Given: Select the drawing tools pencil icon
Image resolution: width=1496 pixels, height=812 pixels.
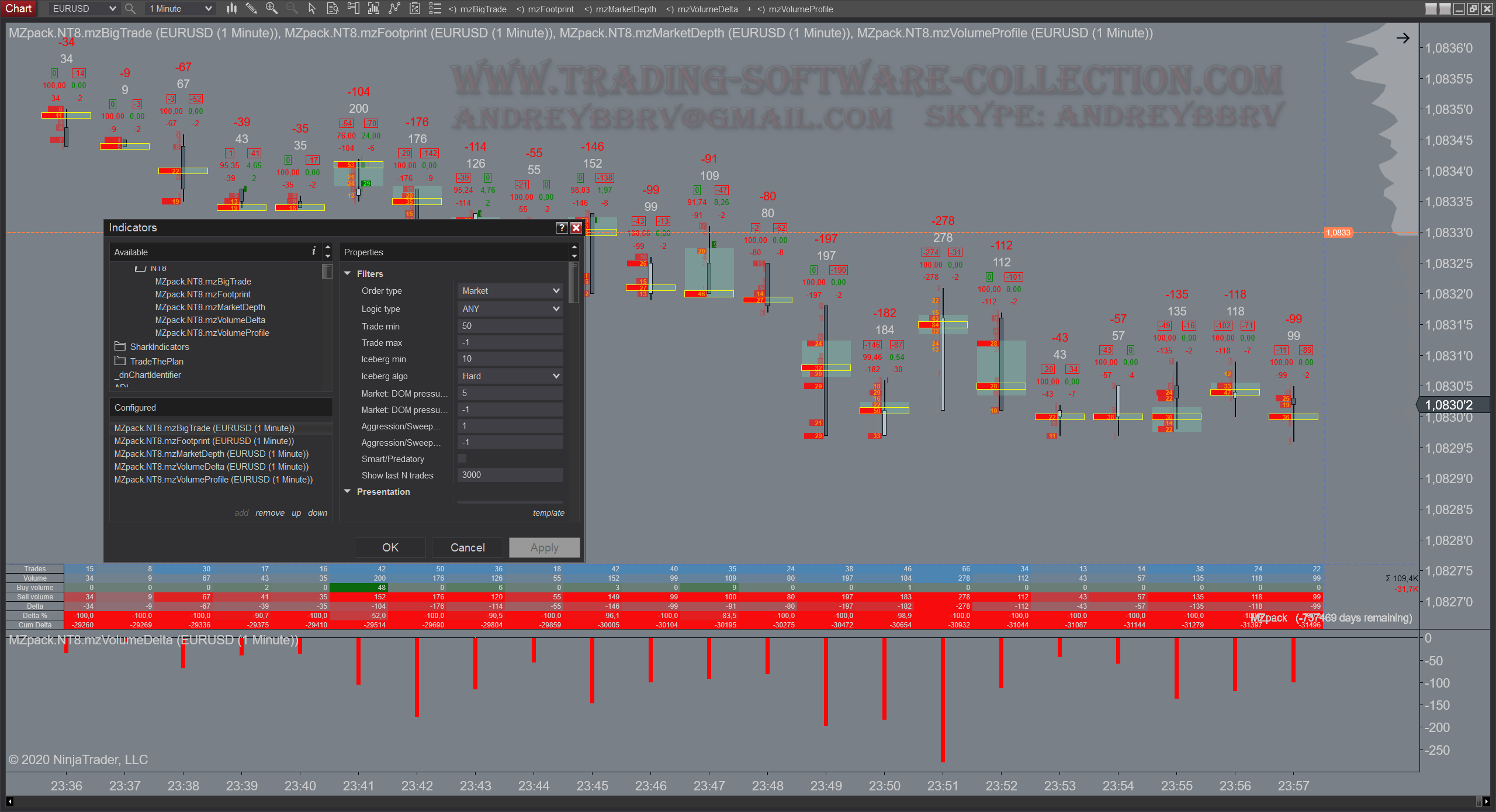Looking at the screenshot, I should pos(251,9).
